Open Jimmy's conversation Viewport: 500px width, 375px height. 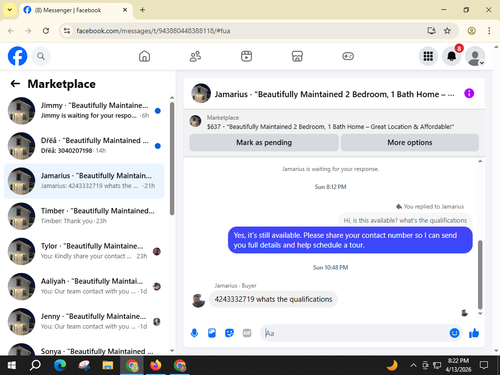[x=84, y=111]
